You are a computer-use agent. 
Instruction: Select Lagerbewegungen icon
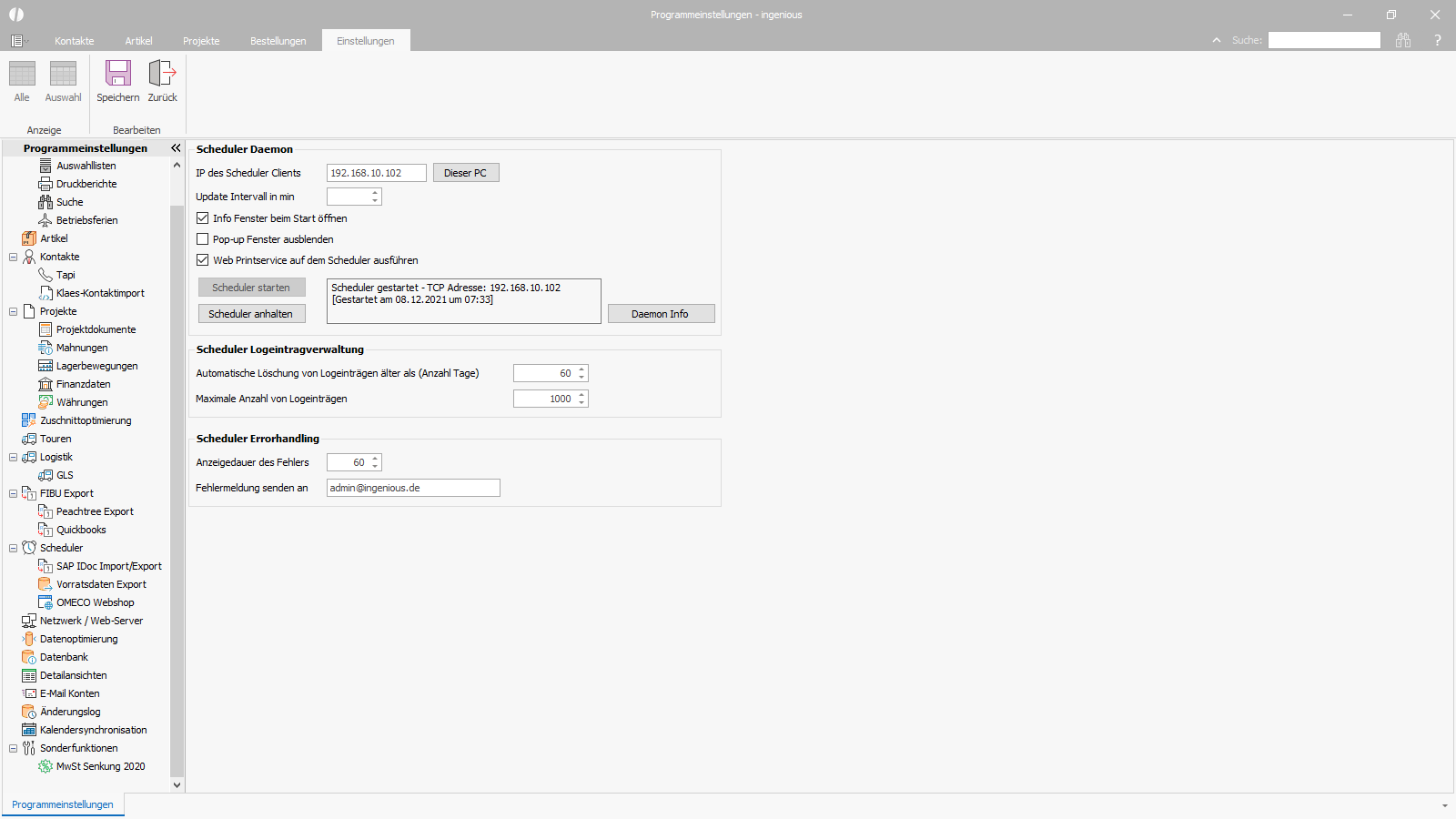[45, 366]
